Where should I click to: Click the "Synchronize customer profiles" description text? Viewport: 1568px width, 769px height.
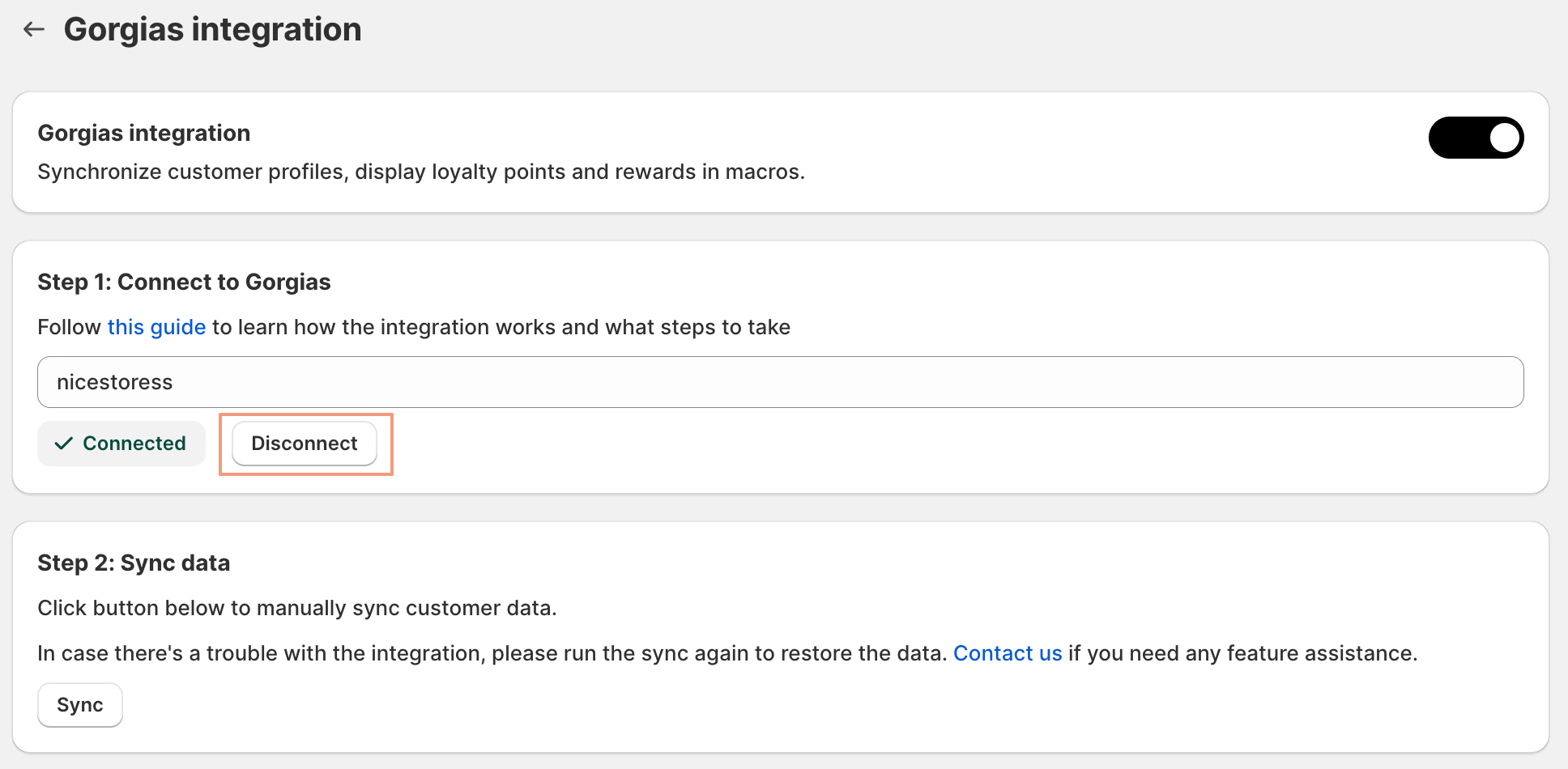421,172
